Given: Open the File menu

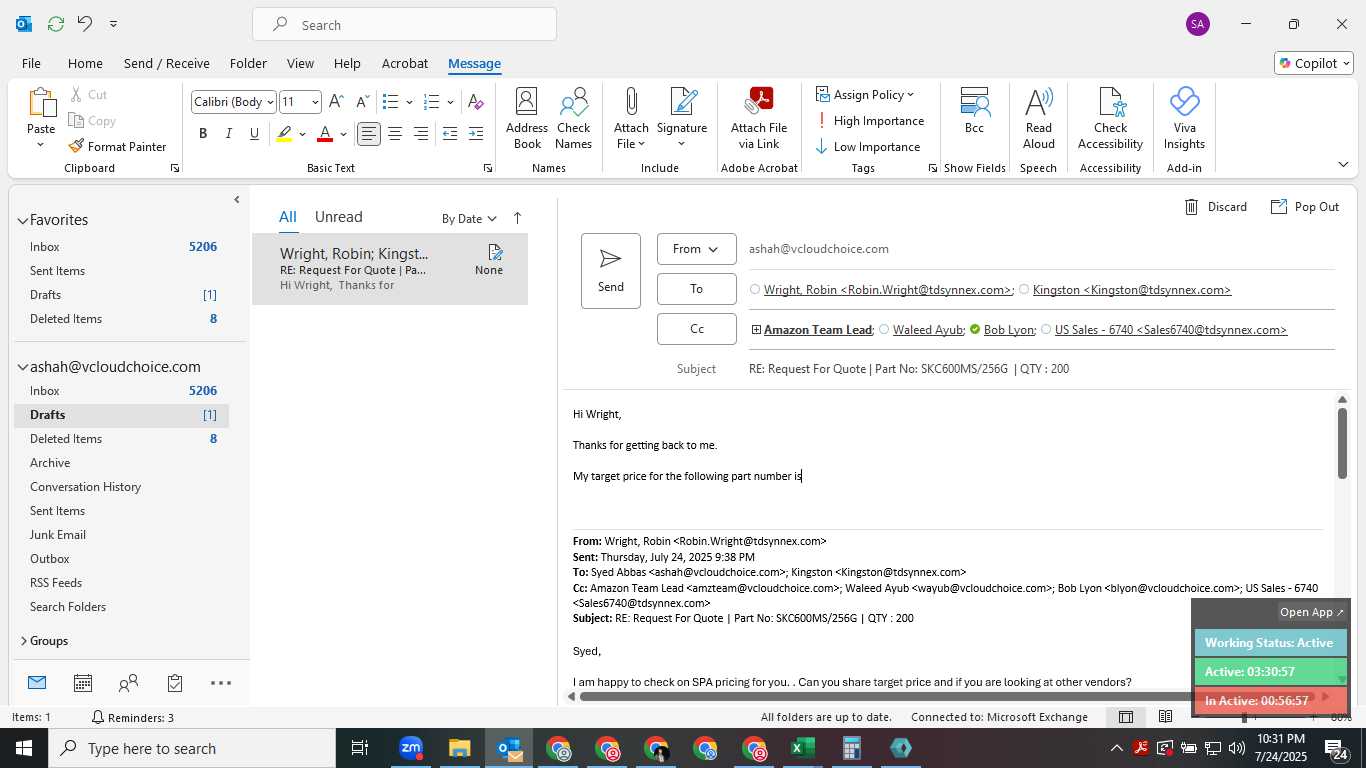Looking at the screenshot, I should pos(31,63).
